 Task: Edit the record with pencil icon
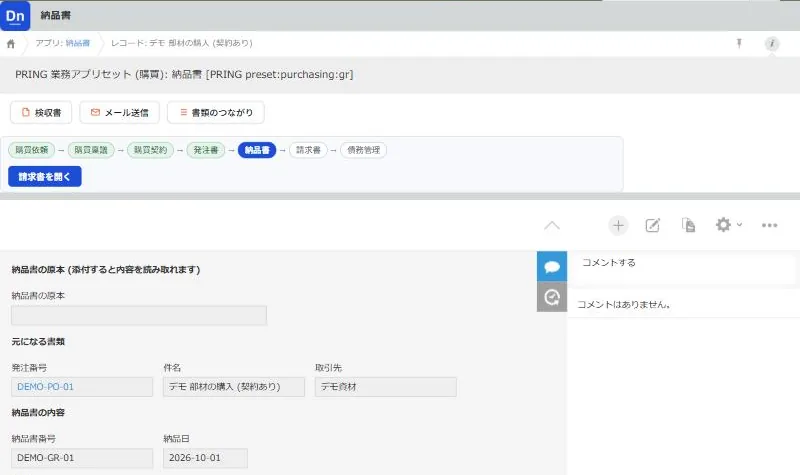[653, 225]
